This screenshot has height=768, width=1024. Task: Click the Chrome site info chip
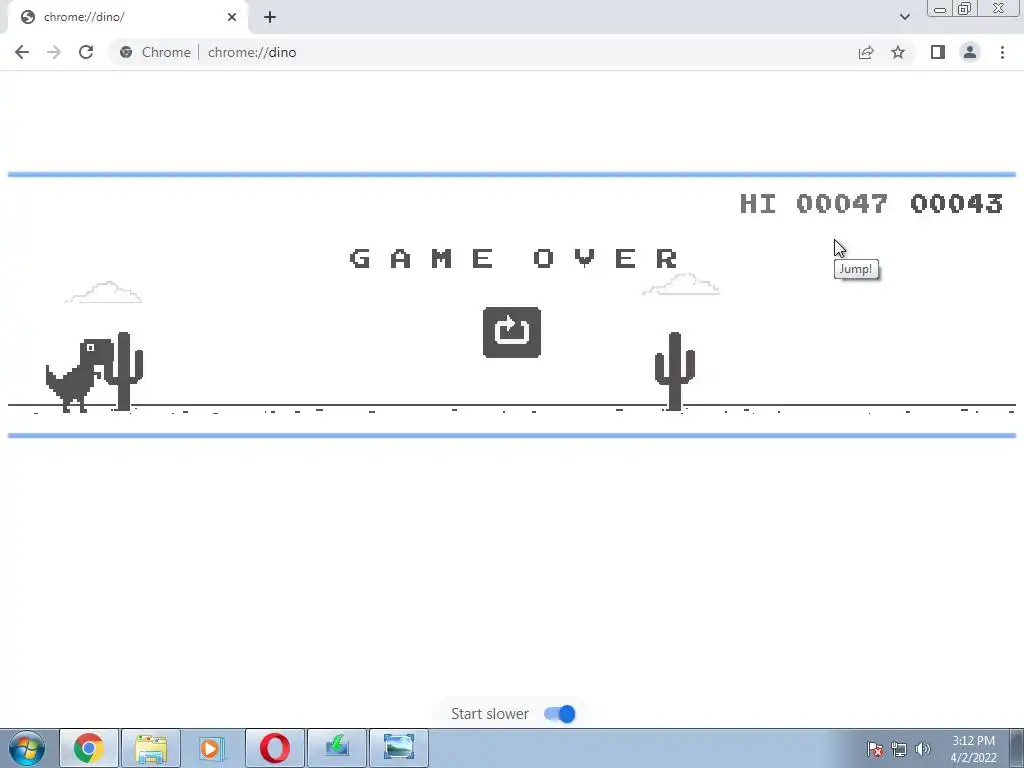tap(155, 52)
